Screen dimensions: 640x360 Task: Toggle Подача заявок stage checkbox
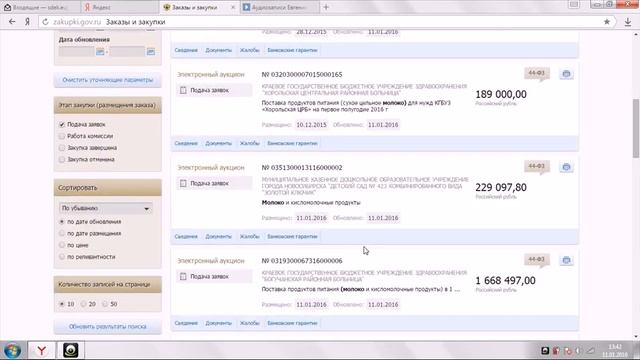pos(62,124)
